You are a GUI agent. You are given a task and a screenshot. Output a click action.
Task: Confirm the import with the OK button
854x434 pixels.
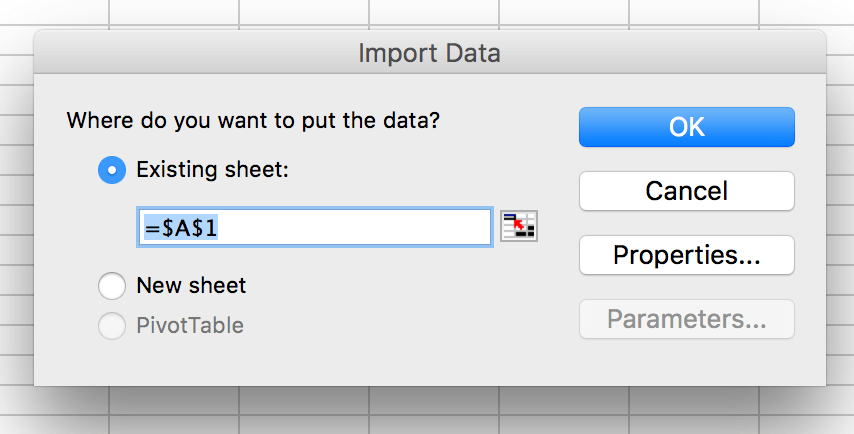(x=686, y=127)
